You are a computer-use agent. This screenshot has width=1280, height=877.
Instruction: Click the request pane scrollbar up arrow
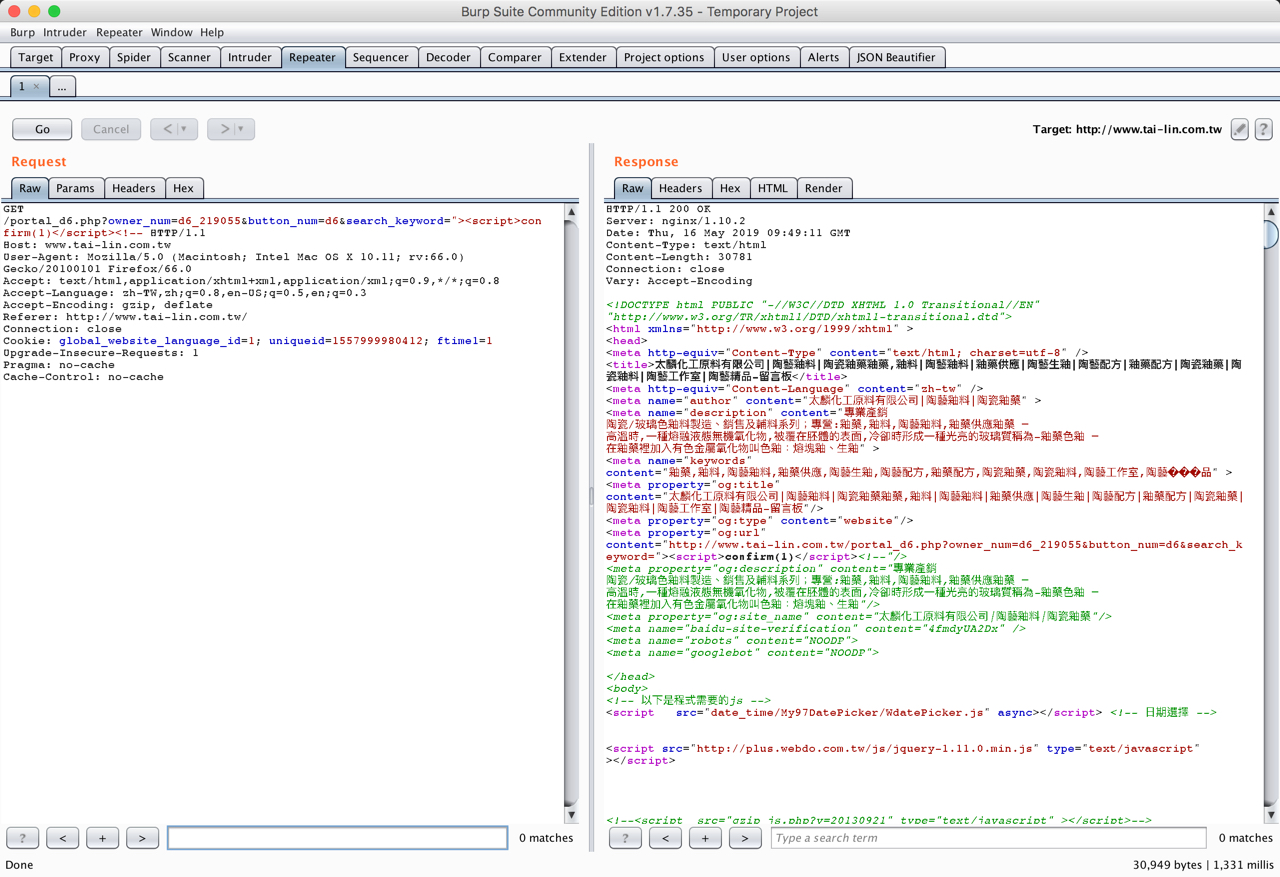[x=572, y=212]
